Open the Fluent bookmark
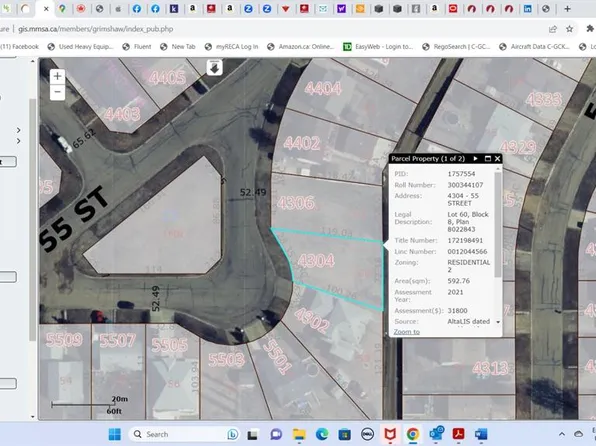Viewport: 596px width, 446px height. tap(137, 46)
